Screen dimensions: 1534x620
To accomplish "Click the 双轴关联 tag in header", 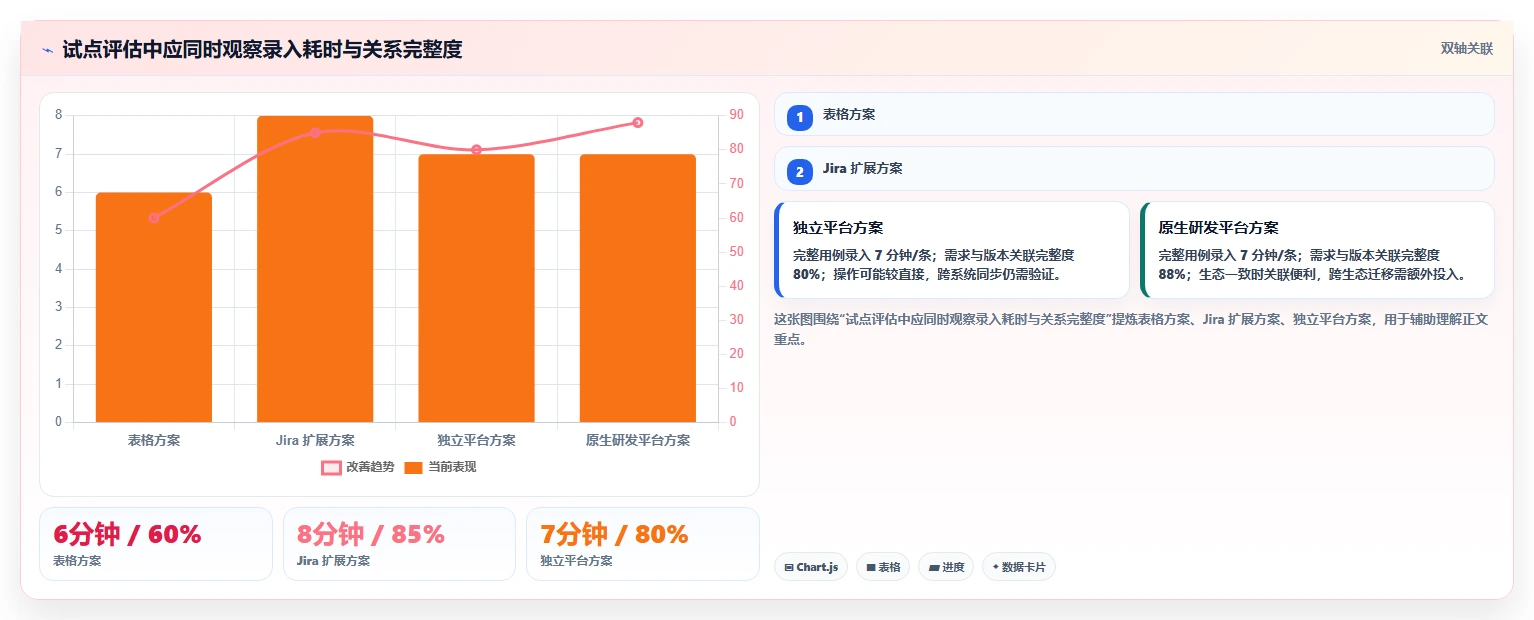I will (x=1466, y=49).
